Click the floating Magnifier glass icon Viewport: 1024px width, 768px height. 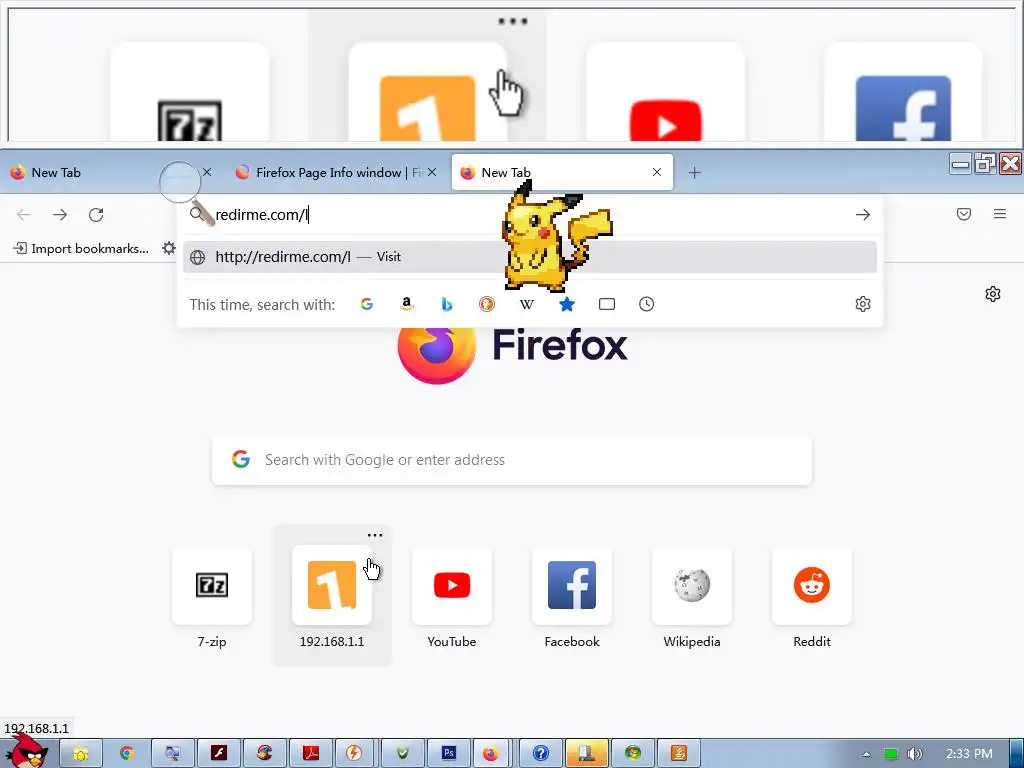(x=185, y=191)
